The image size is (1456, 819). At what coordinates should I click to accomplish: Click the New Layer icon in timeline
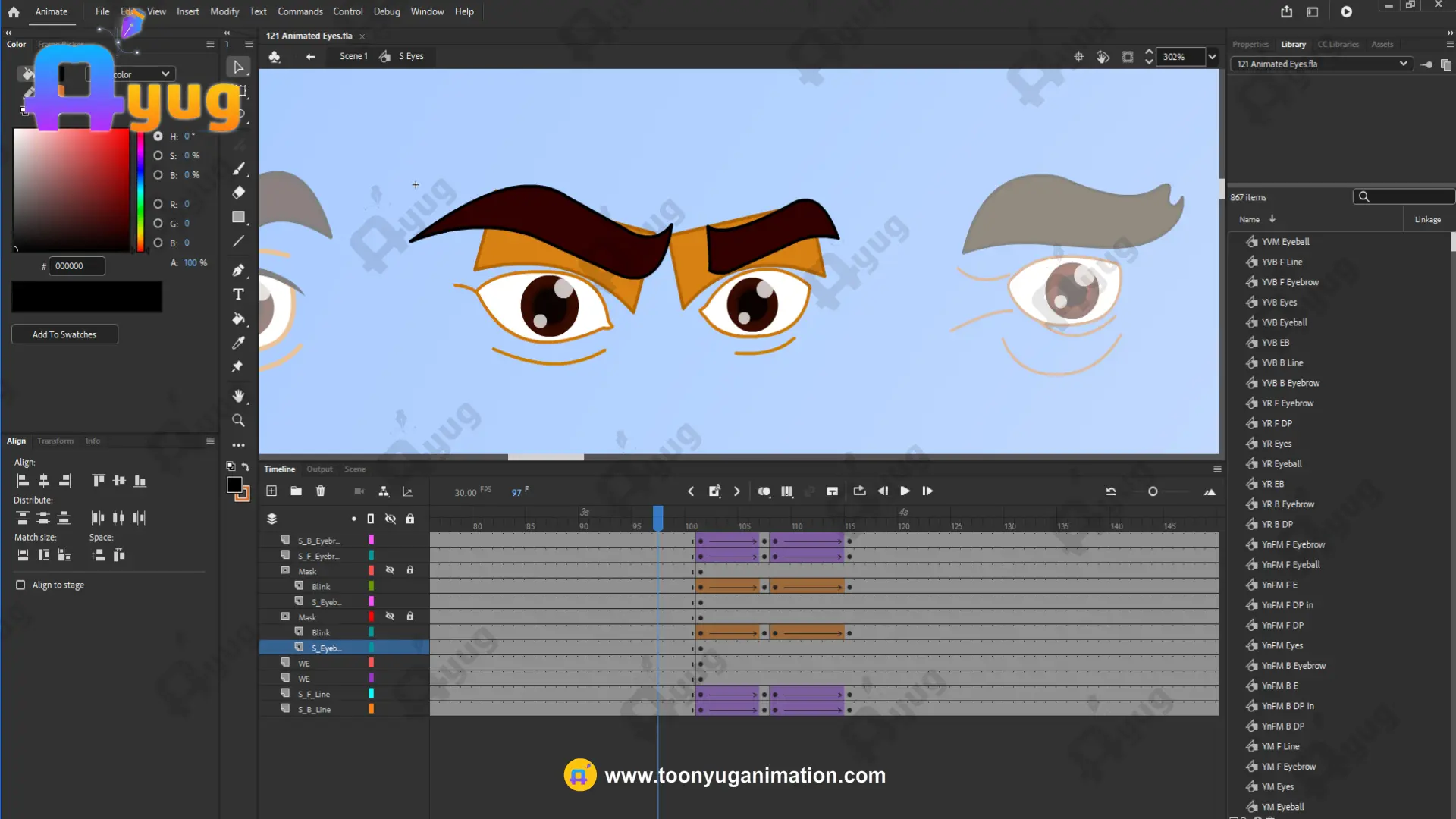271,491
